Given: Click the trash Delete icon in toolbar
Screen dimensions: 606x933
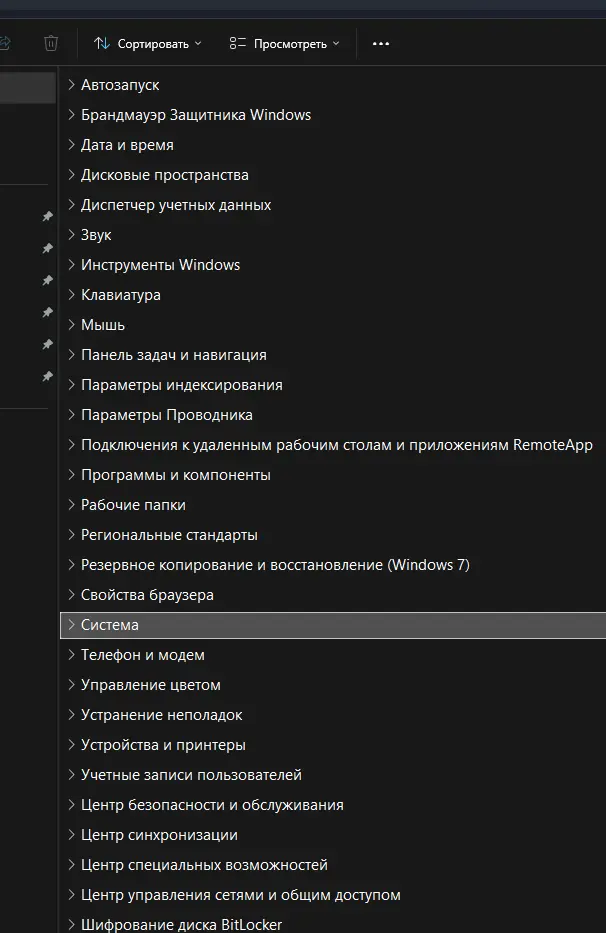Looking at the screenshot, I should (x=51, y=43).
